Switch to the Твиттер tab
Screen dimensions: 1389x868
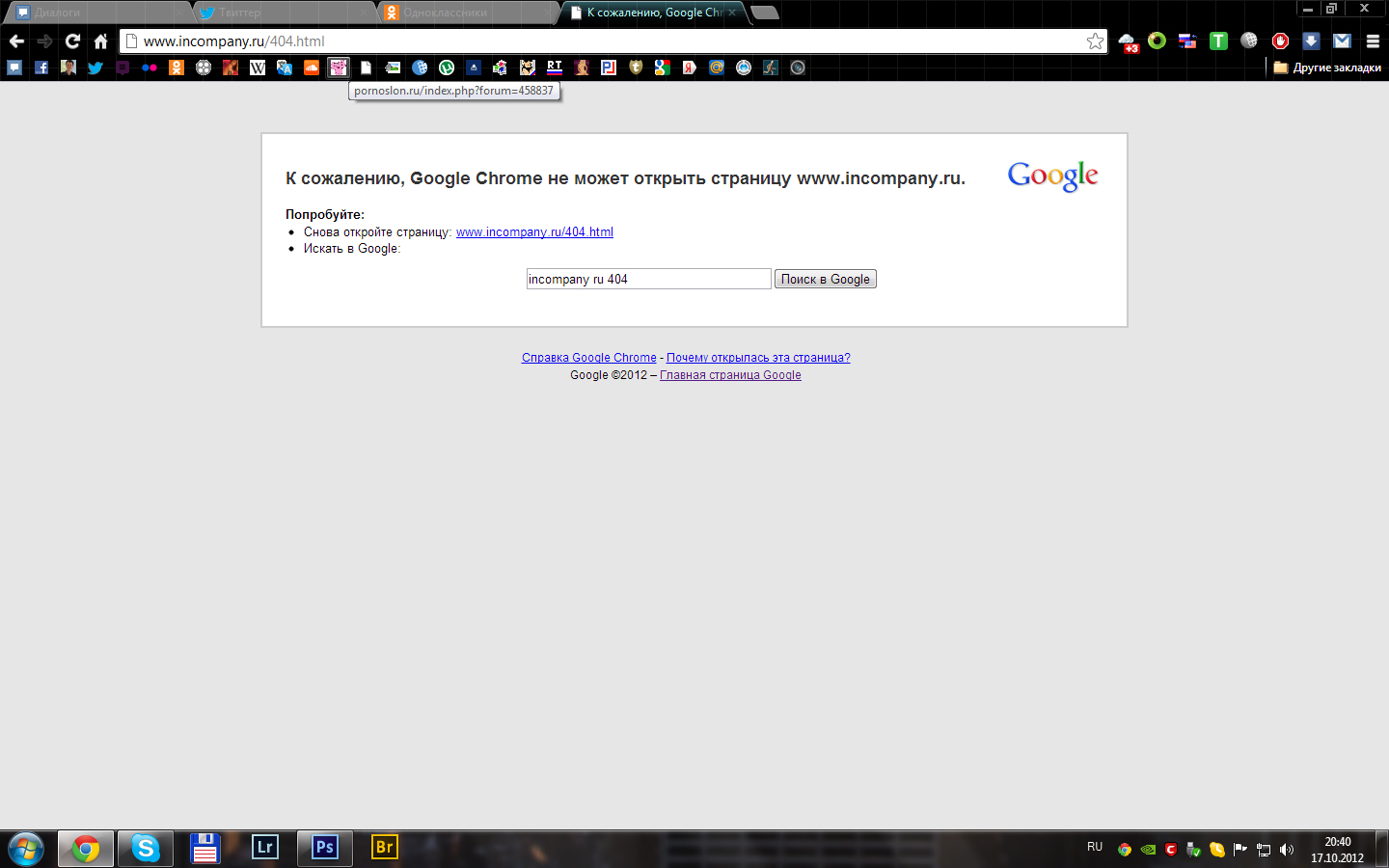coord(282,13)
